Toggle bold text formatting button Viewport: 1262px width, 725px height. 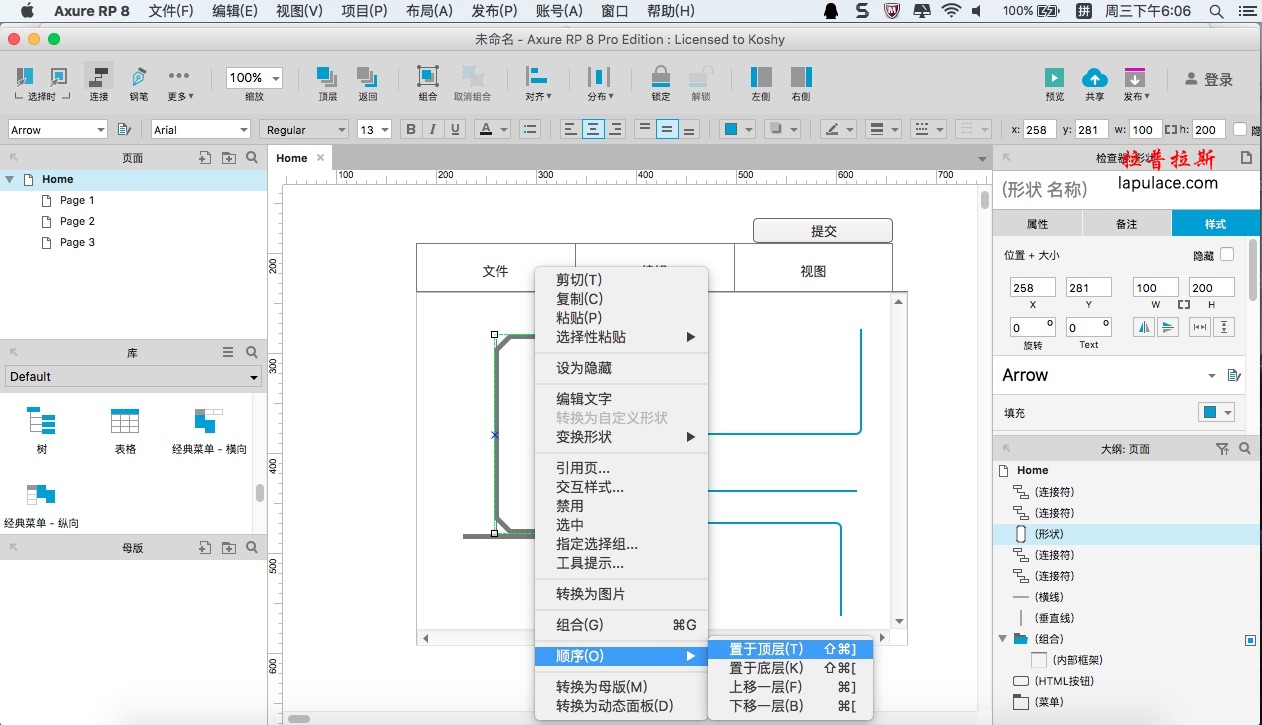tap(410, 129)
